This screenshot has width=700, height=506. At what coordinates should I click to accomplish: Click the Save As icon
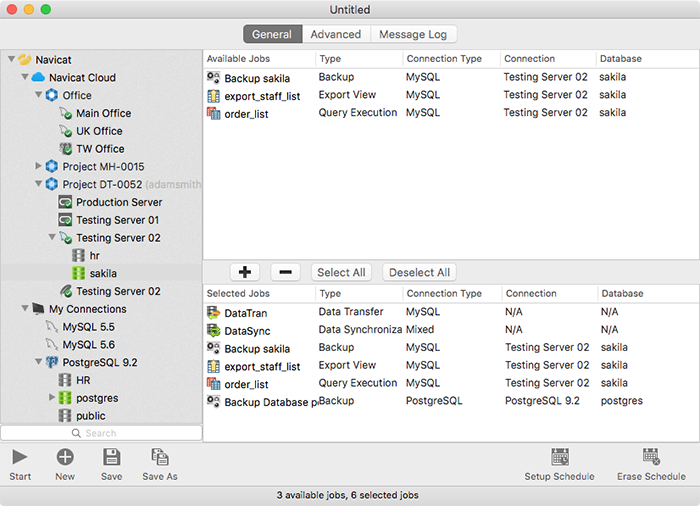(x=160, y=457)
